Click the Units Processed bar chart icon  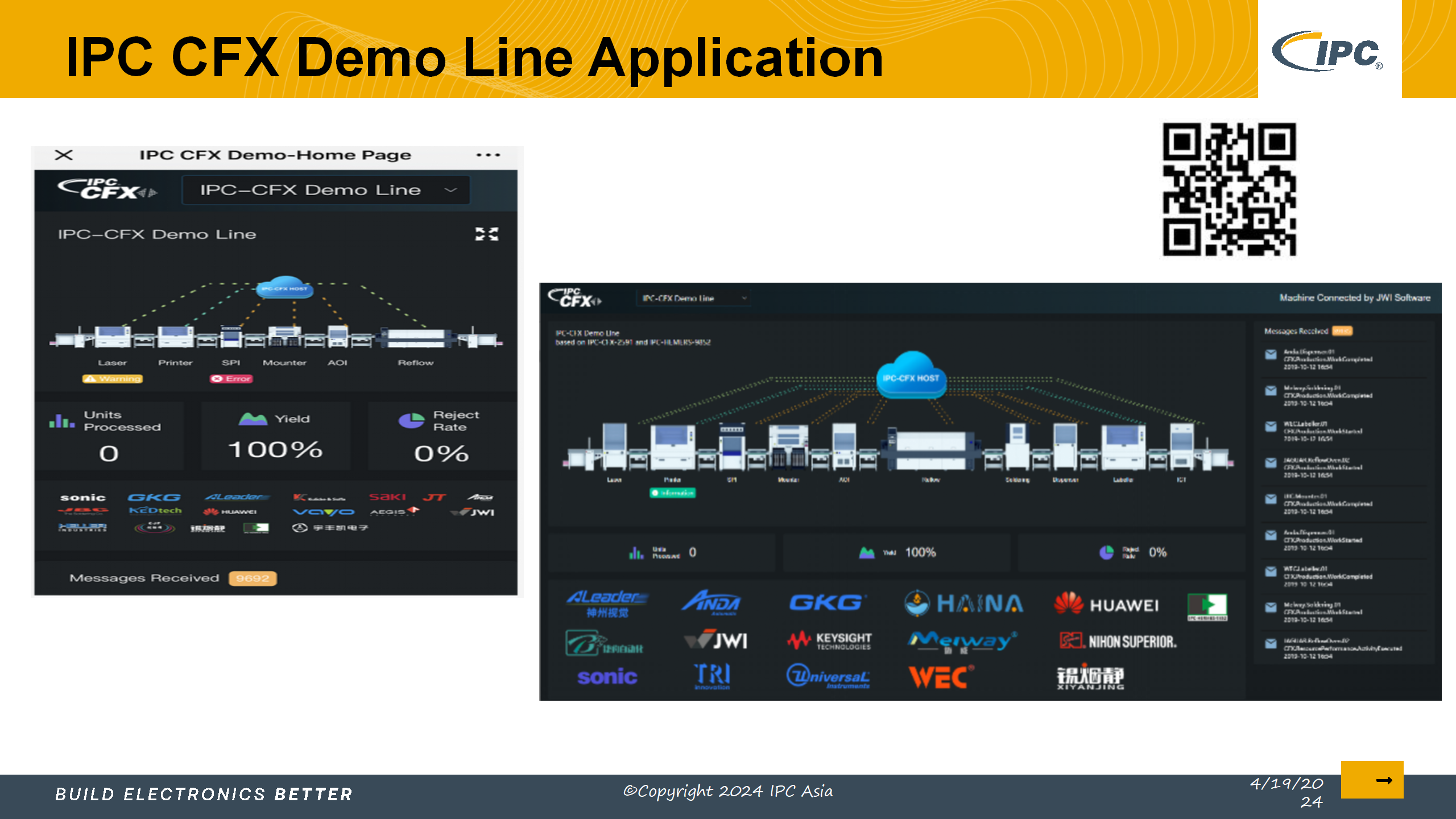[x=62, y=421]
